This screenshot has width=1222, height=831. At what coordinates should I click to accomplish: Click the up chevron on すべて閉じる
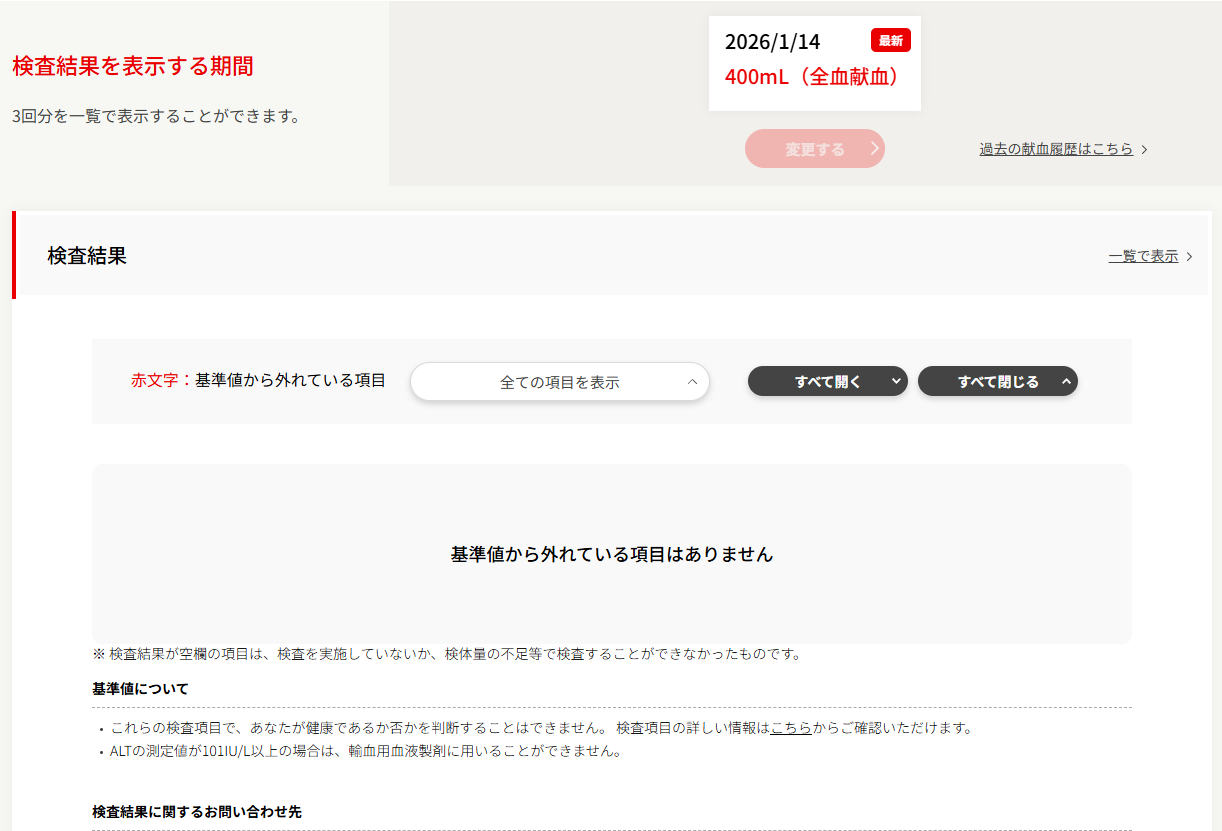(1066, 381)
